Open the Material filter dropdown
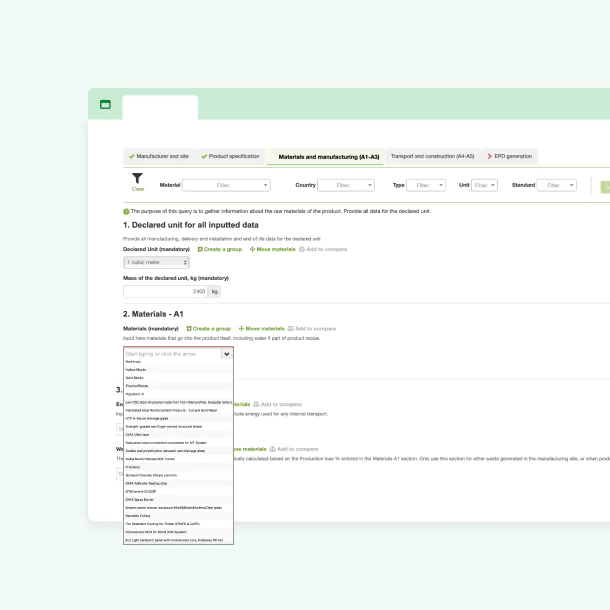 pos(226,185)
